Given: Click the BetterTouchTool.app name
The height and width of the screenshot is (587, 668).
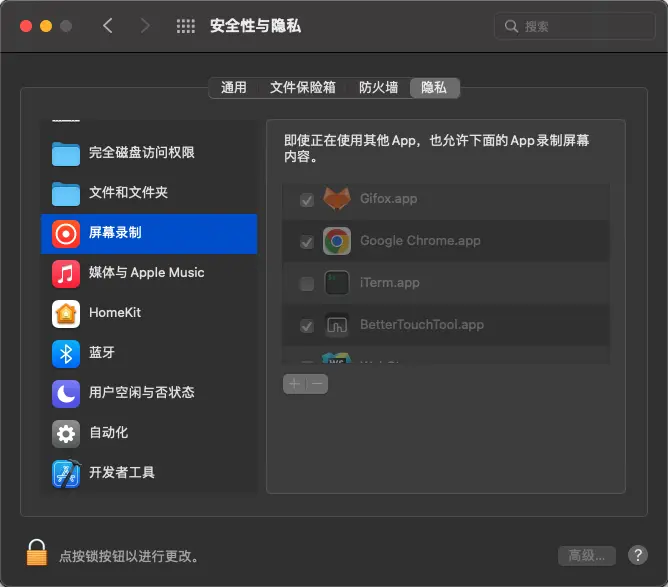Looking at the screenshot, I should pyautogui.click(x=422, y=325).
